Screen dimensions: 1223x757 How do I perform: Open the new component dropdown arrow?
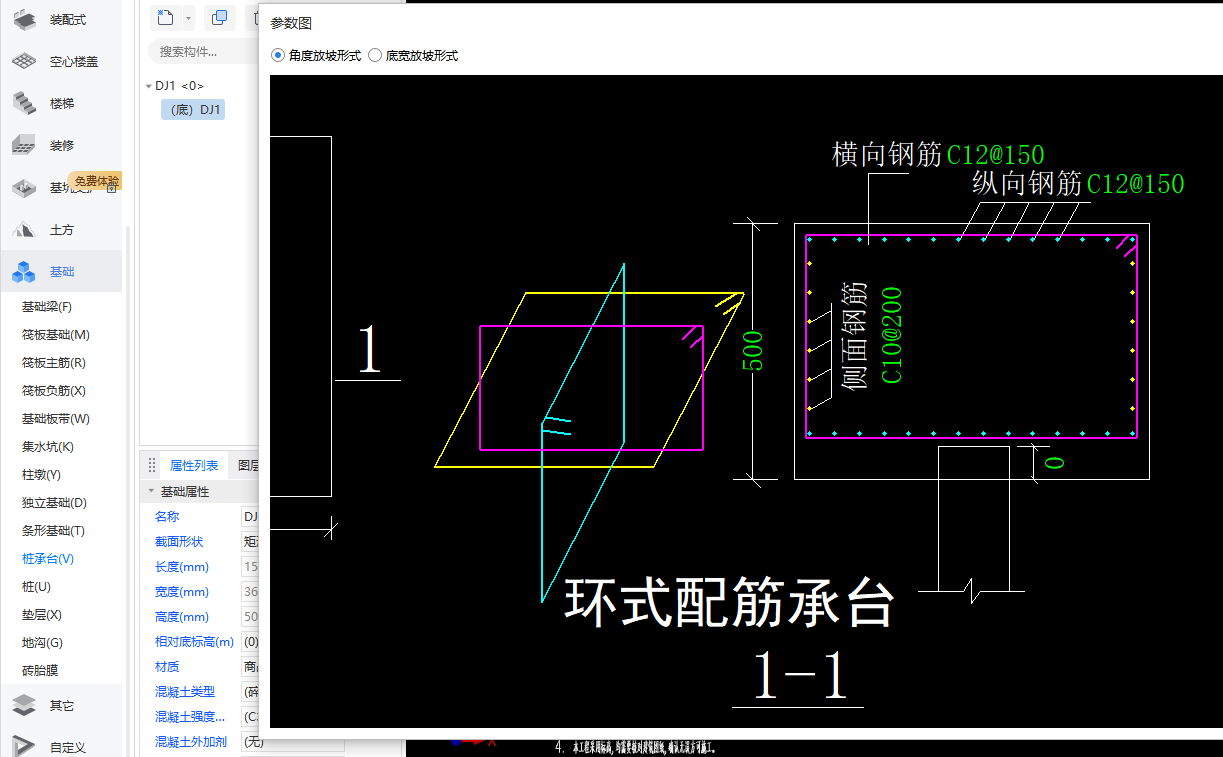187,18
